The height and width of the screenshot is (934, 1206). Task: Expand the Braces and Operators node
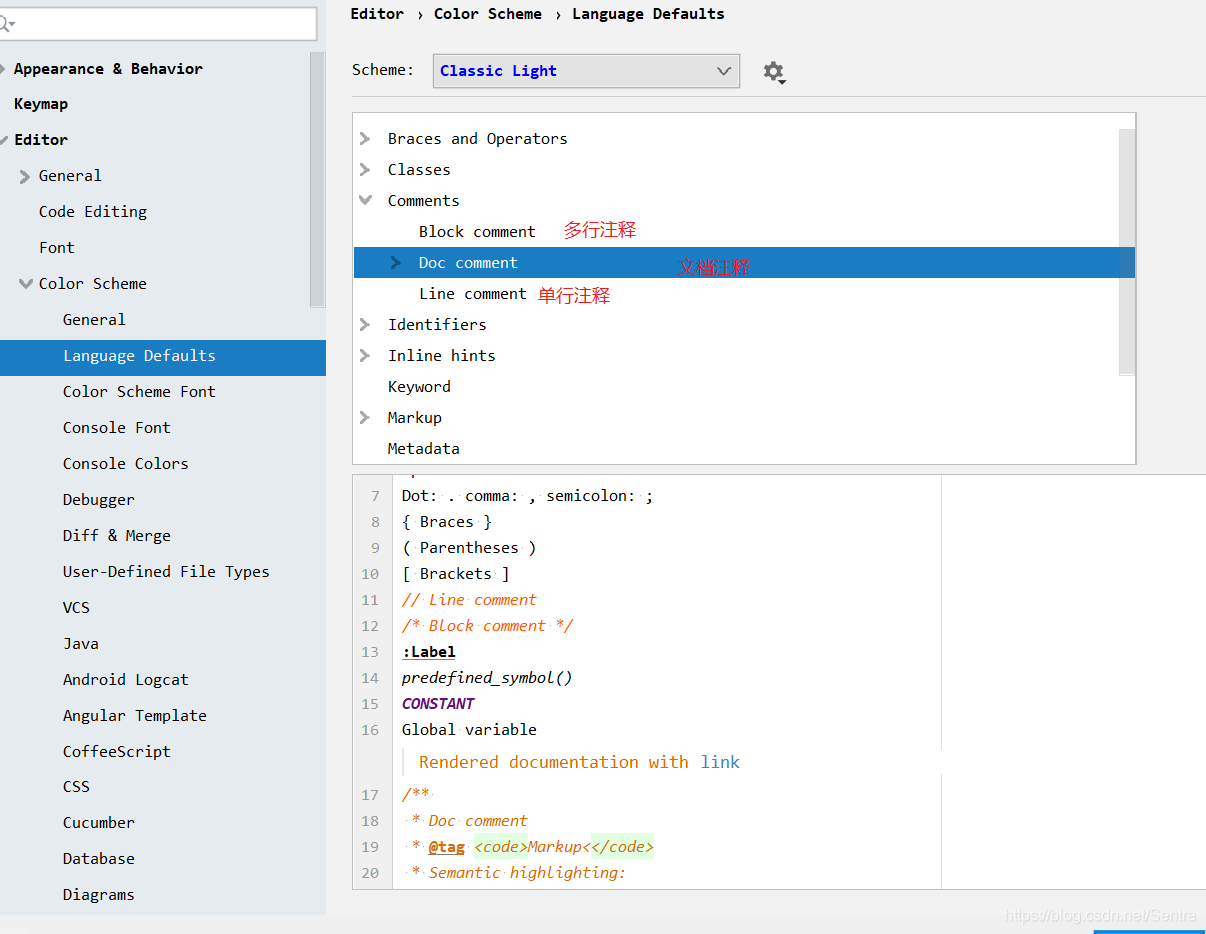coord(365,138)
